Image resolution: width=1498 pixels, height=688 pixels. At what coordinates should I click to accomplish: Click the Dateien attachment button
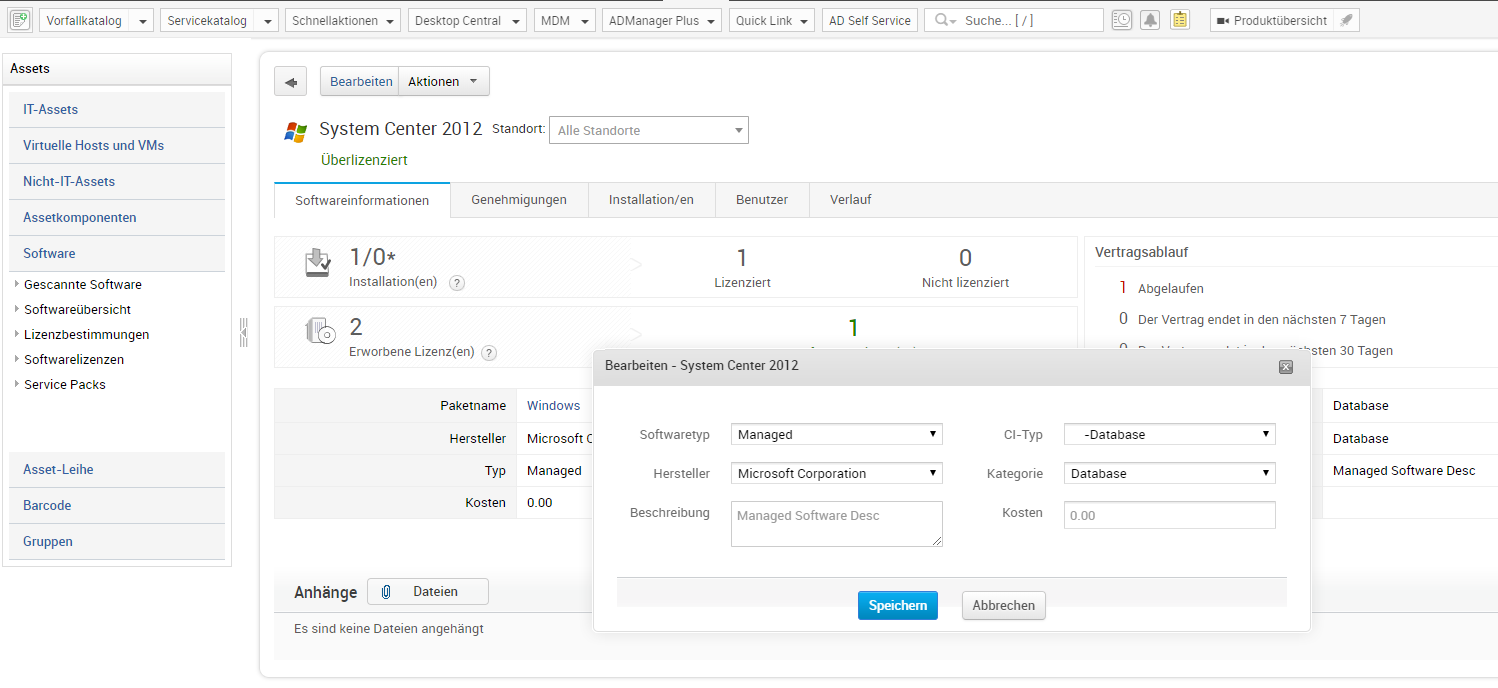(x=428, y=592)
